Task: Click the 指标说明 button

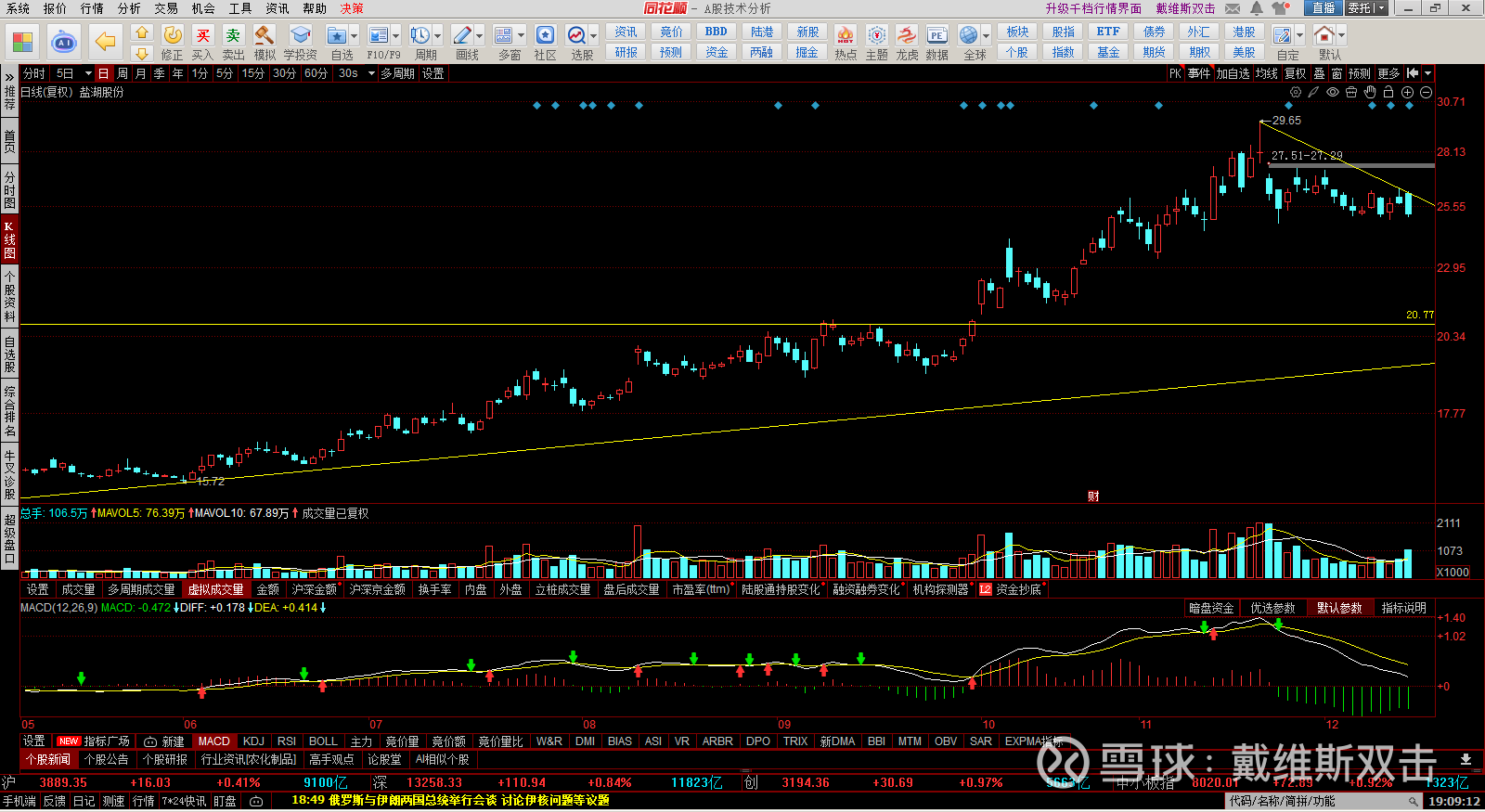Action: (1403, 608)
